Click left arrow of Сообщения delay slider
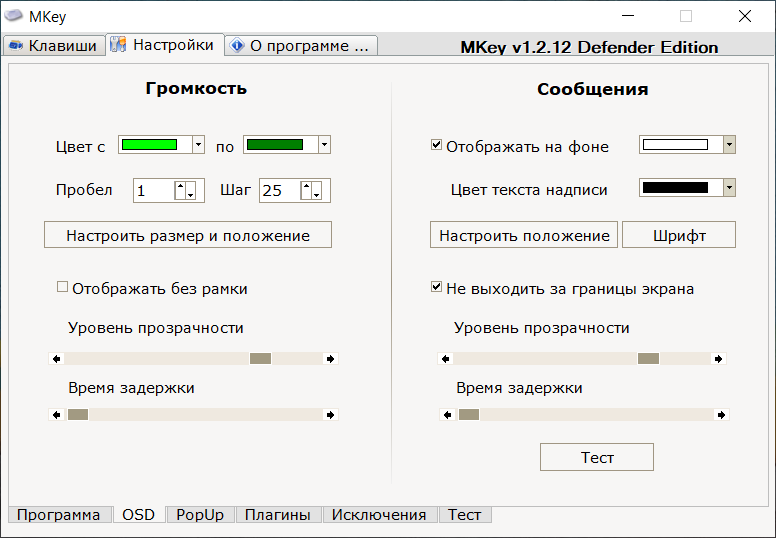This screenshot has width=776, height=538. (x=447, y=415)
